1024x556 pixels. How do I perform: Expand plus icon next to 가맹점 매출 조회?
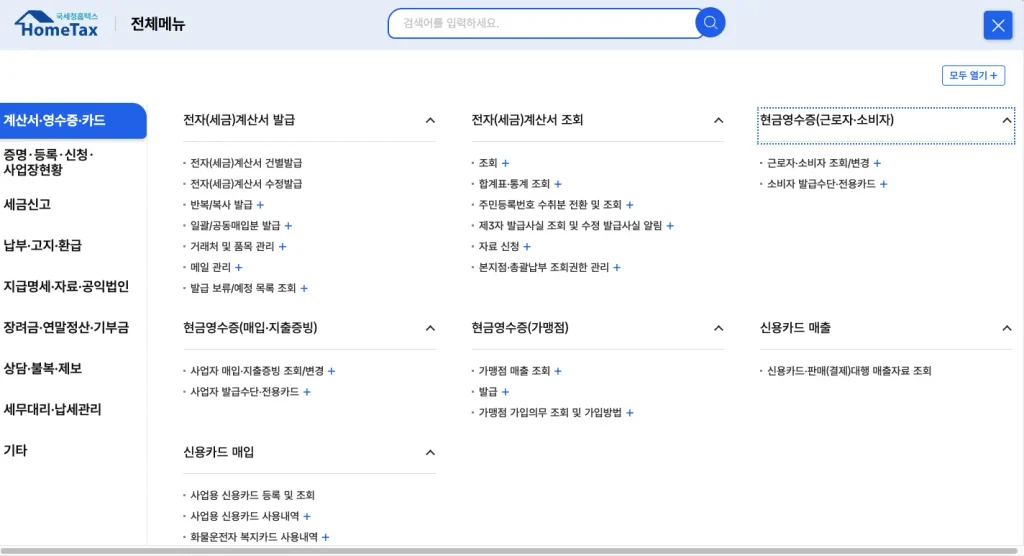[x=558, y=370]
